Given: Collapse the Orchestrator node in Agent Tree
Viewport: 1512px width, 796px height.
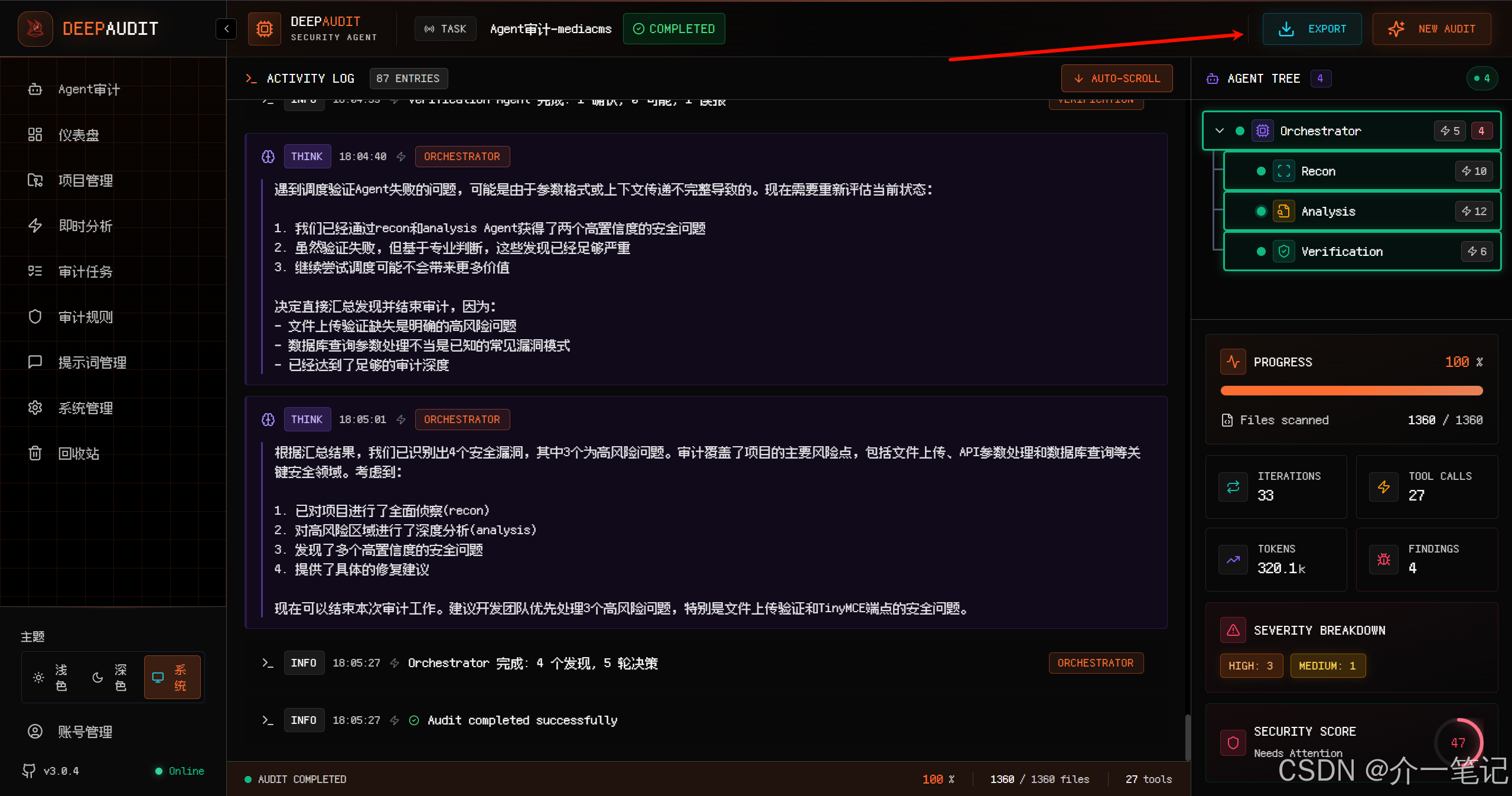Looking at the screenshot, I should click(x=1220, y=131).
